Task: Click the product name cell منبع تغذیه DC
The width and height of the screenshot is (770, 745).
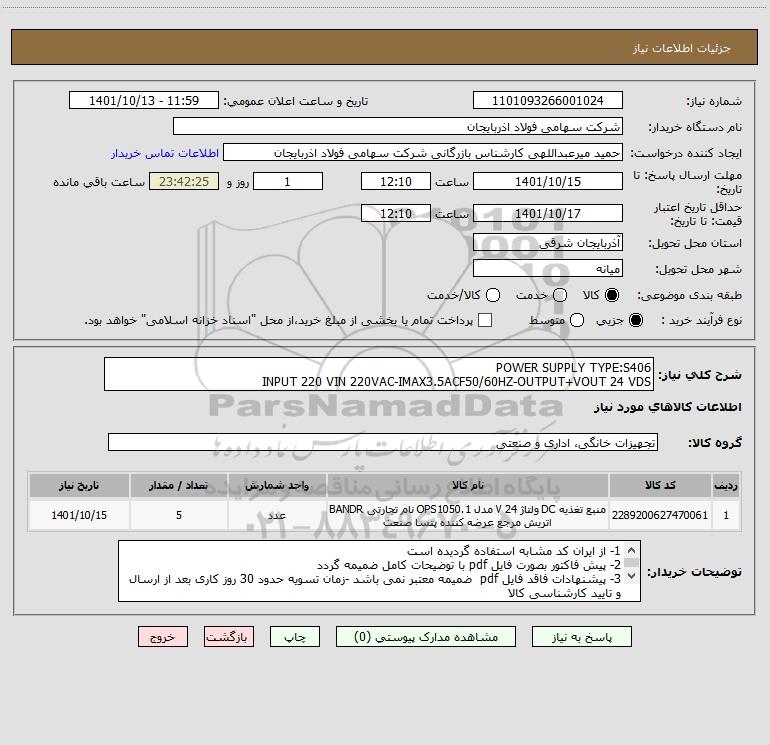Action: click(x=468, y=515)
